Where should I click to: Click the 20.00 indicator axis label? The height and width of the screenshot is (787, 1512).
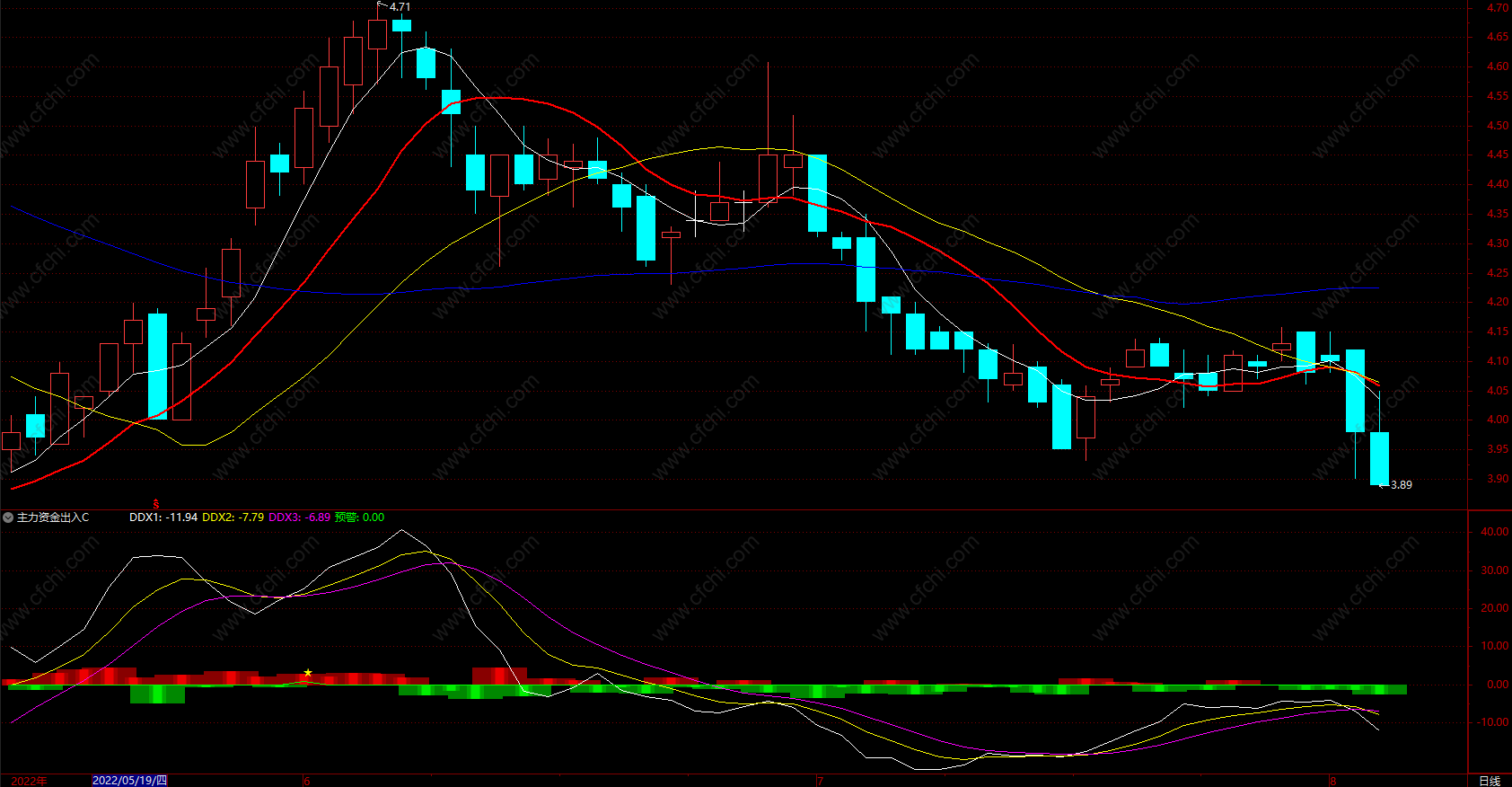pyautogui.click(x=1494, y=608)
